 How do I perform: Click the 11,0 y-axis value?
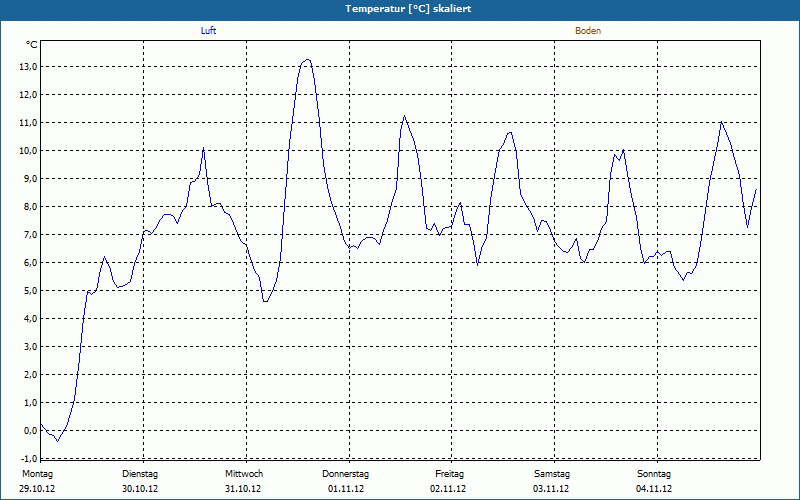pos(28,123)
